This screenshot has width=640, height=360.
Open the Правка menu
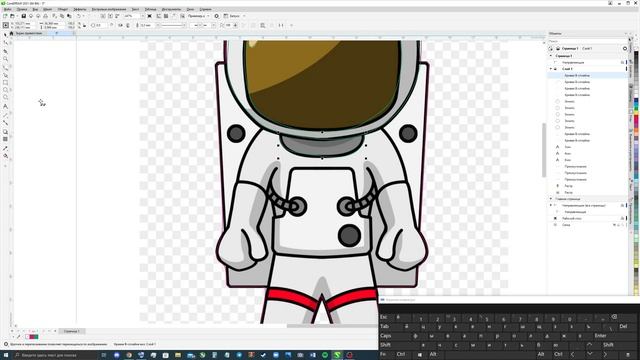(22, 9)
